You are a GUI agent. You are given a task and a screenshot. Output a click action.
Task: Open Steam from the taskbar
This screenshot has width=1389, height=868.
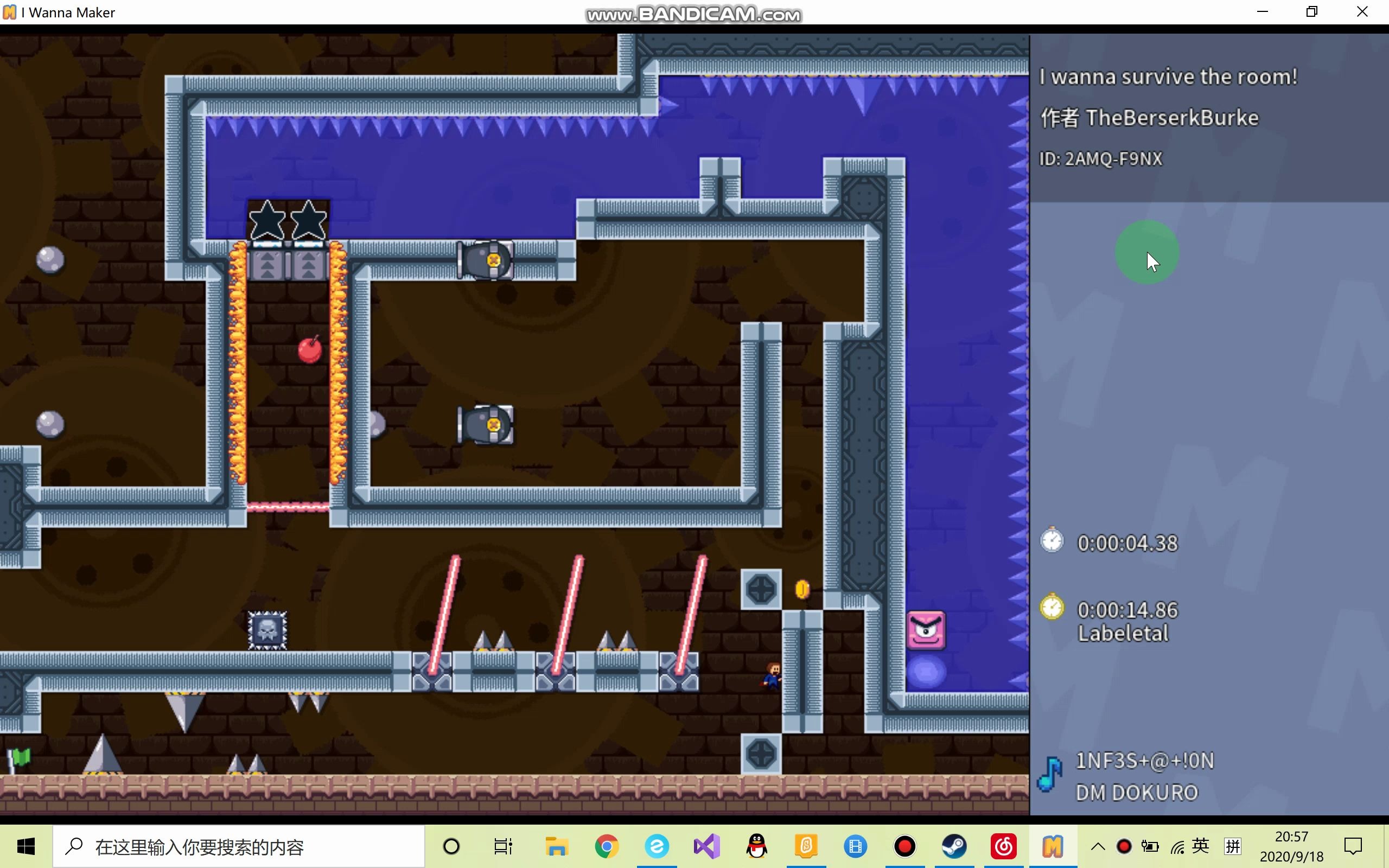coord(954,846)
